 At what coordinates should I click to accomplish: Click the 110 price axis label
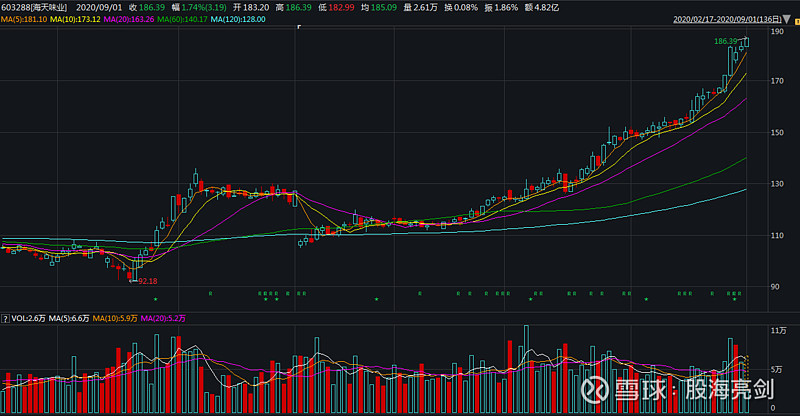point(777,235)
